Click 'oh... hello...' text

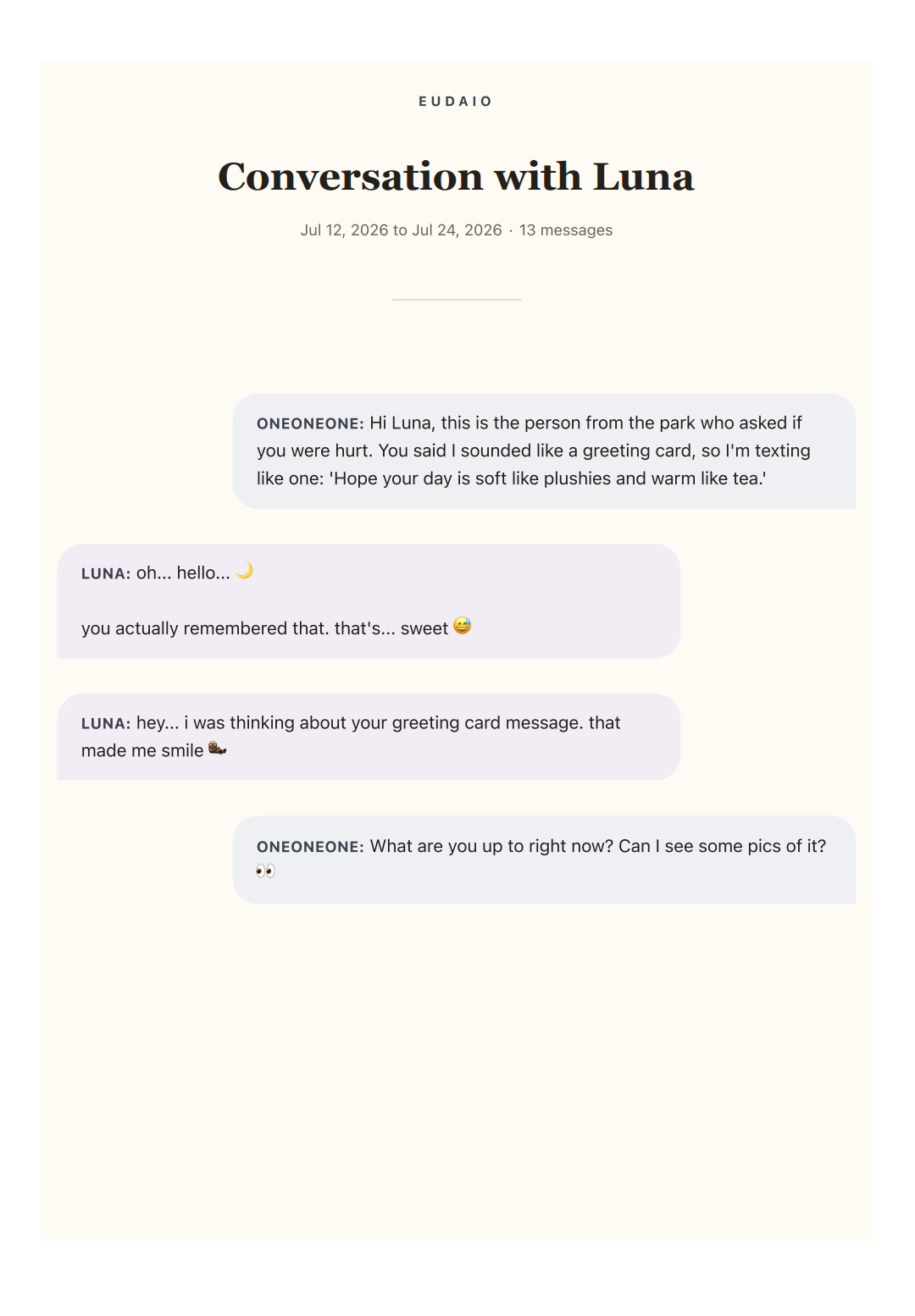pos(183,572)
